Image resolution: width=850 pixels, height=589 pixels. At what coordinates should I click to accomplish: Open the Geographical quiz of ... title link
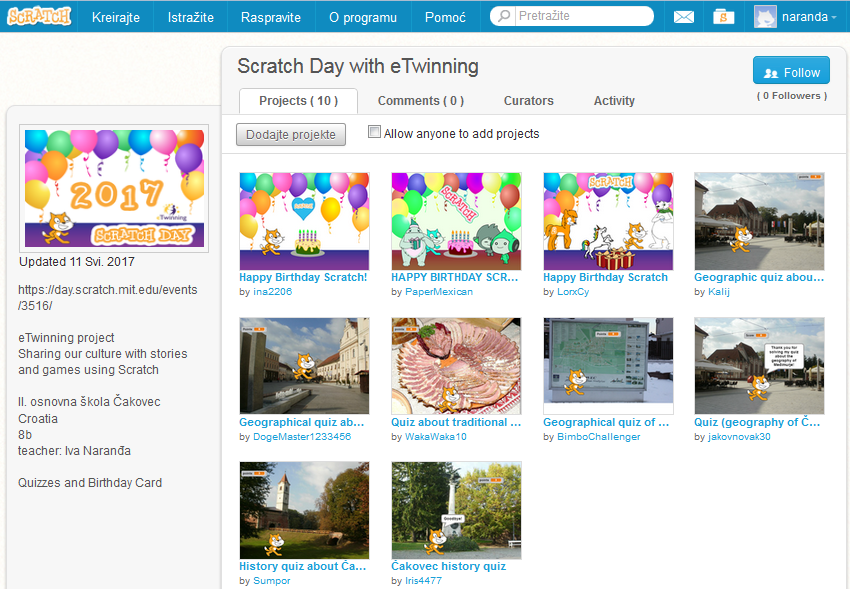tap(606, 422)
